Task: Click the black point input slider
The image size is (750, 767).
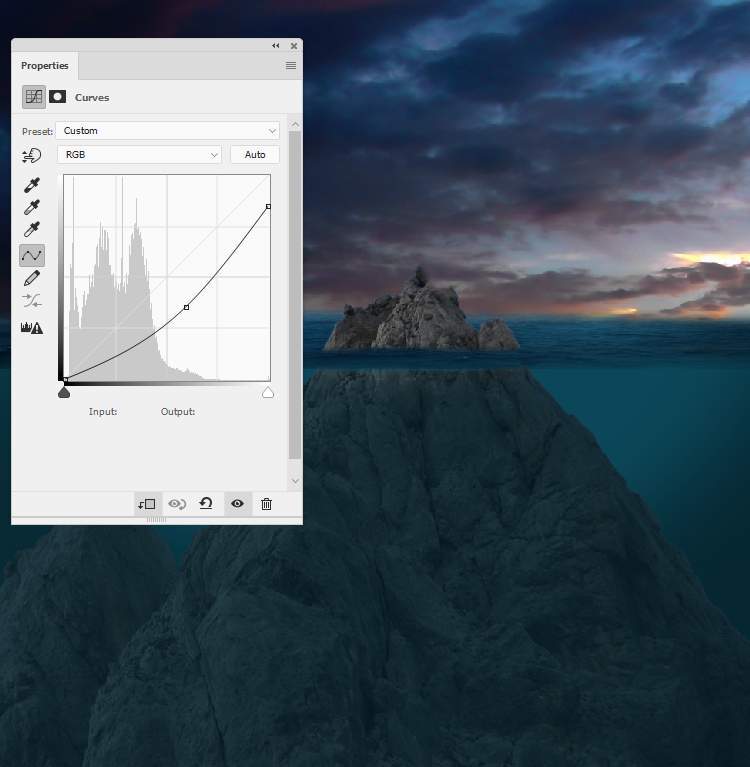Action: tap(64, 392)
